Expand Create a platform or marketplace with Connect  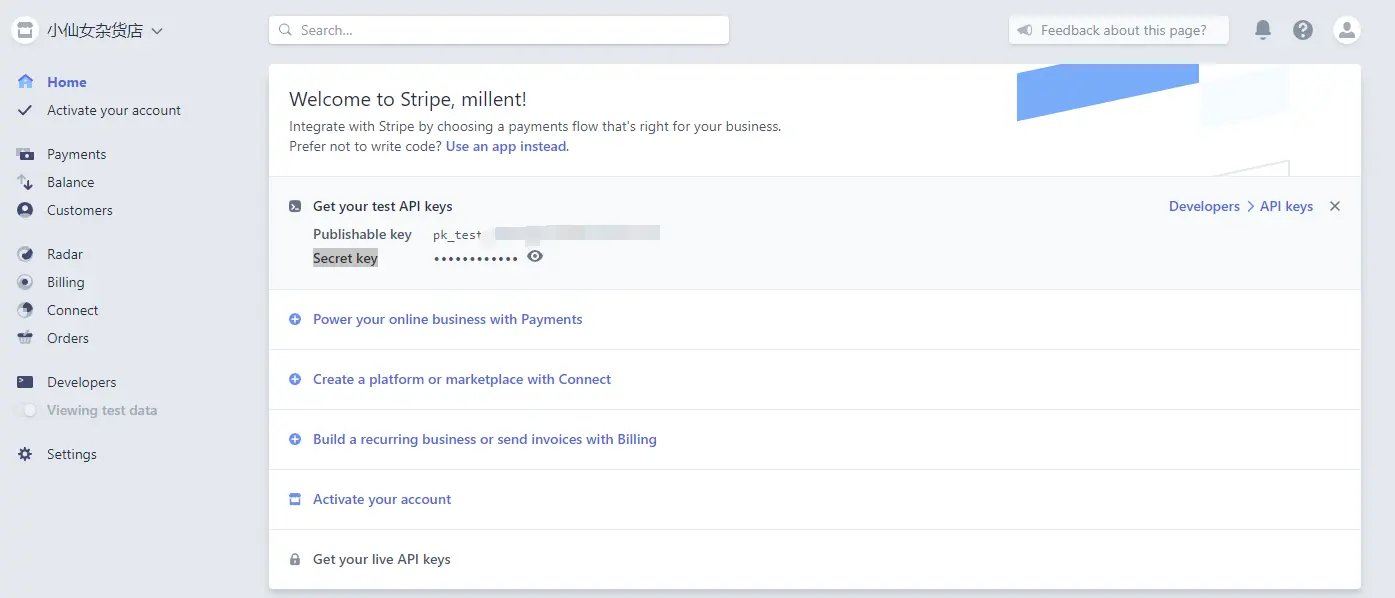(462, 379)
